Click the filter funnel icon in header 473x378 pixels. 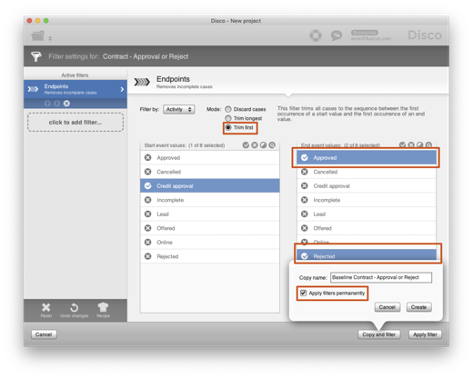36,56
